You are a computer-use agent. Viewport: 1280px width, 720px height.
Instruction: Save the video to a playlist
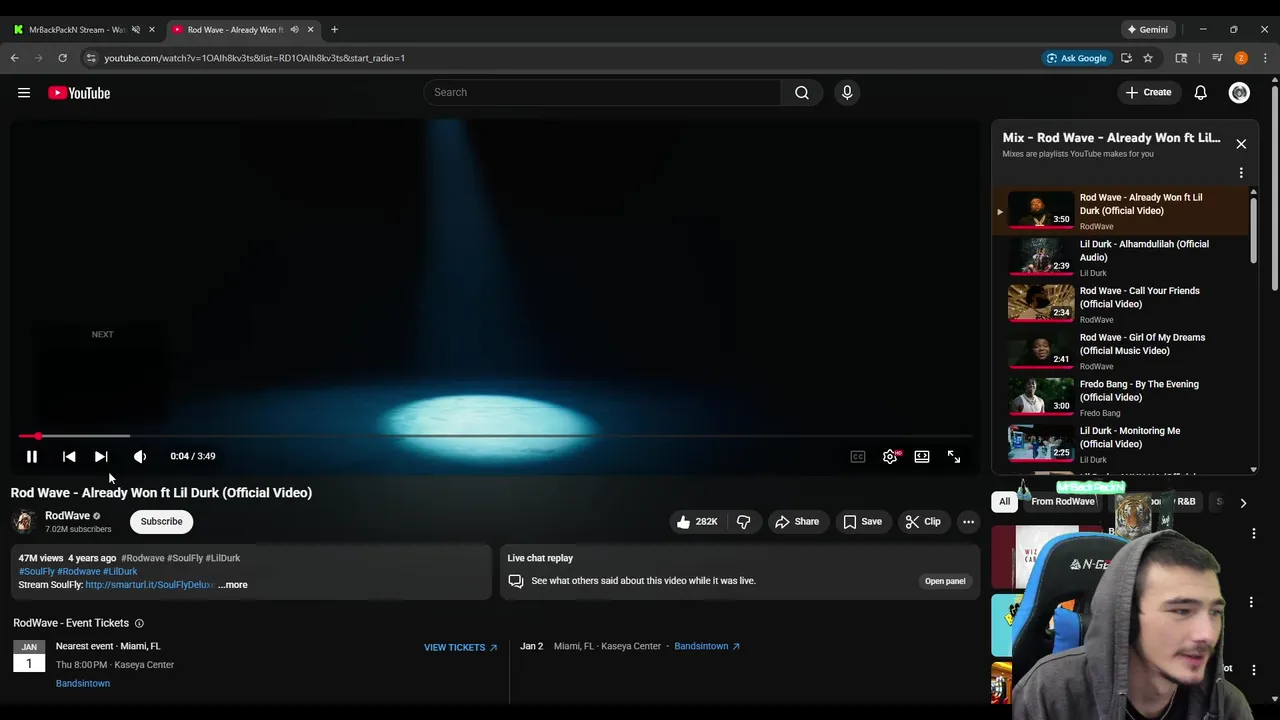coord(863,521)
